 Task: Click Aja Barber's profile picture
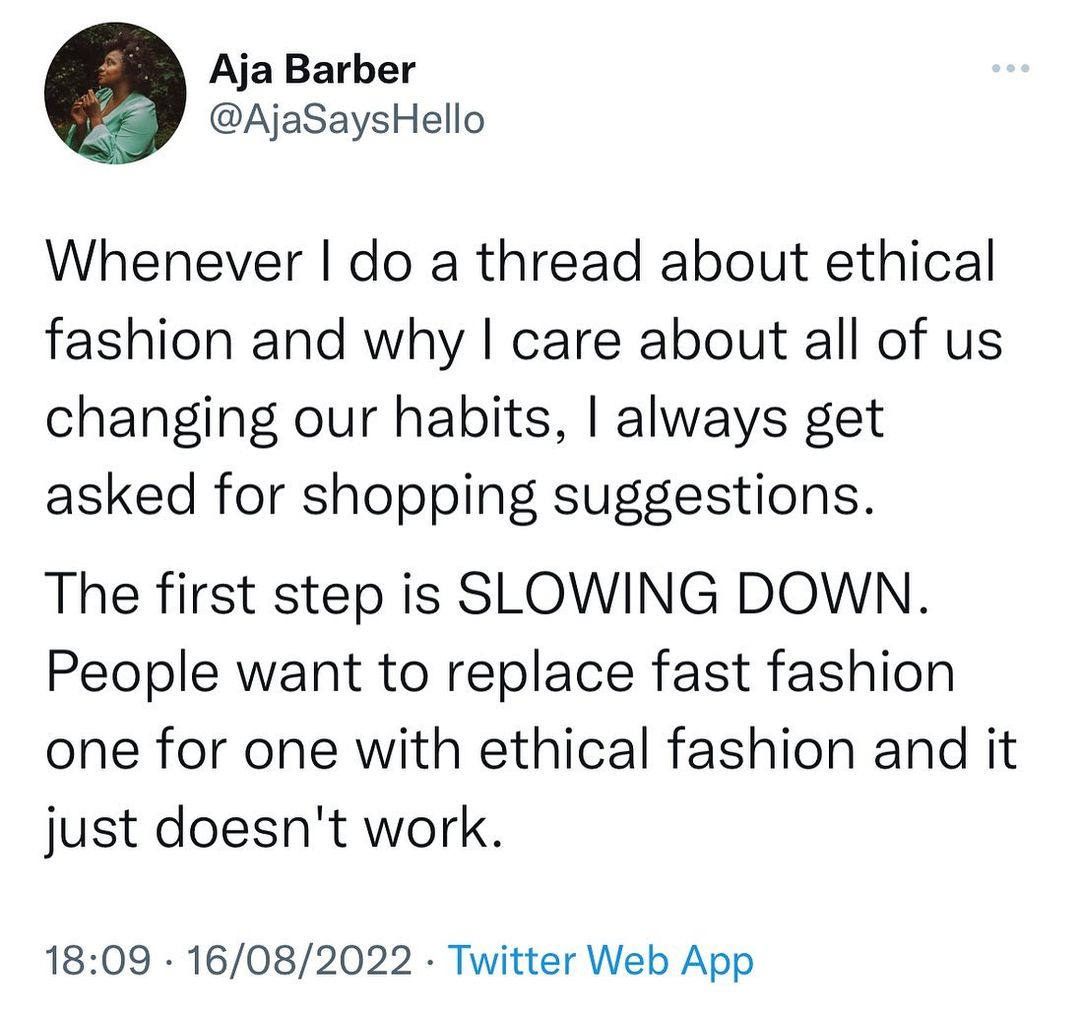coord(115,93)
